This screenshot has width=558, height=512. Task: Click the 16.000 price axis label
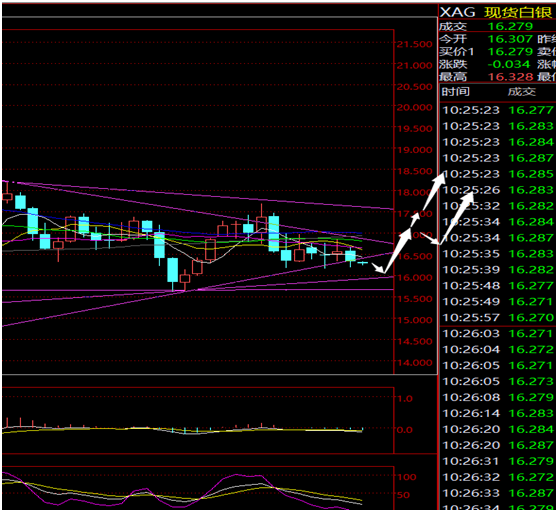pyautogui.click(x=415, y=278)
